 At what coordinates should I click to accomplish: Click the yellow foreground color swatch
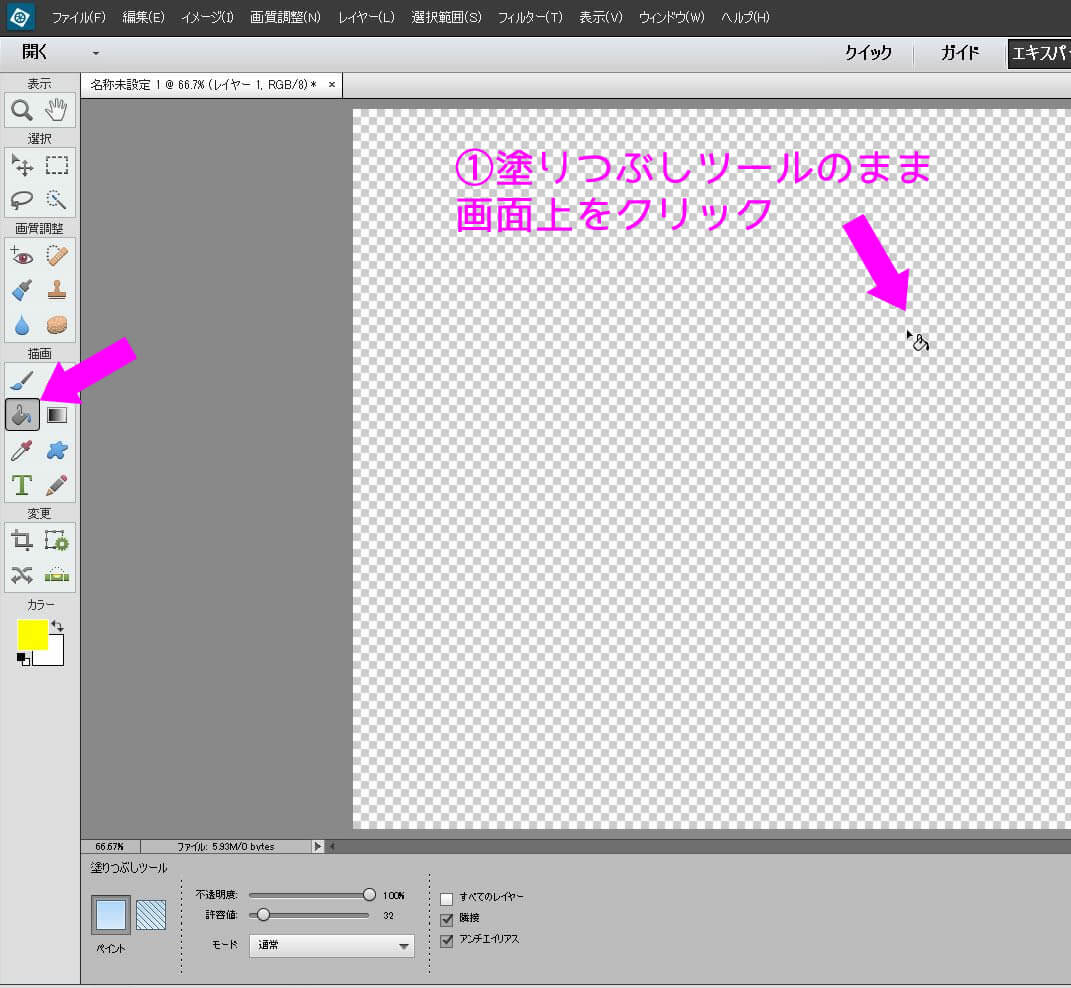tap(32, 635)
